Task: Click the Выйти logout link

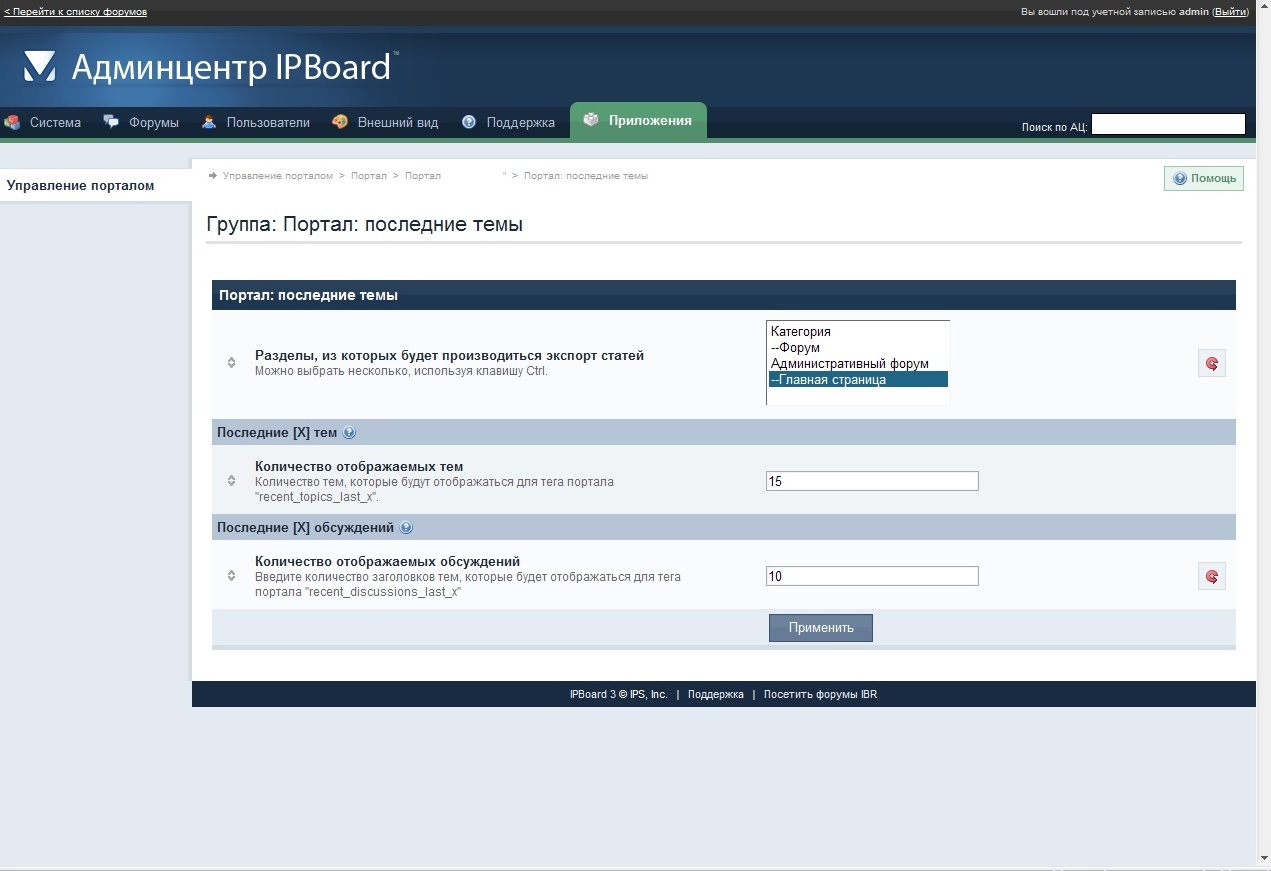Action: [1229, 12]
